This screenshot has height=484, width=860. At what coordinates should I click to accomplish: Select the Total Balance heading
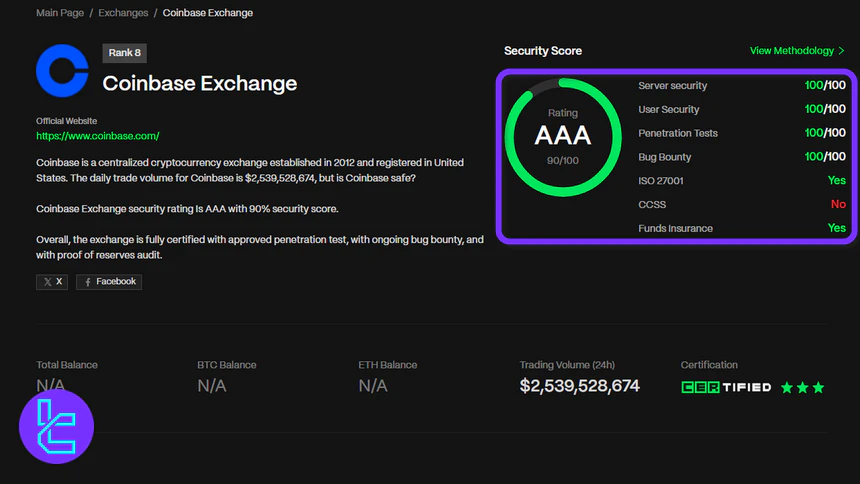(67, 365)
